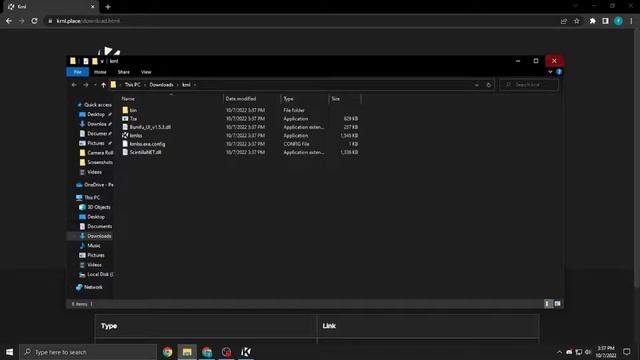Bookmark this page with star icon

577,21
